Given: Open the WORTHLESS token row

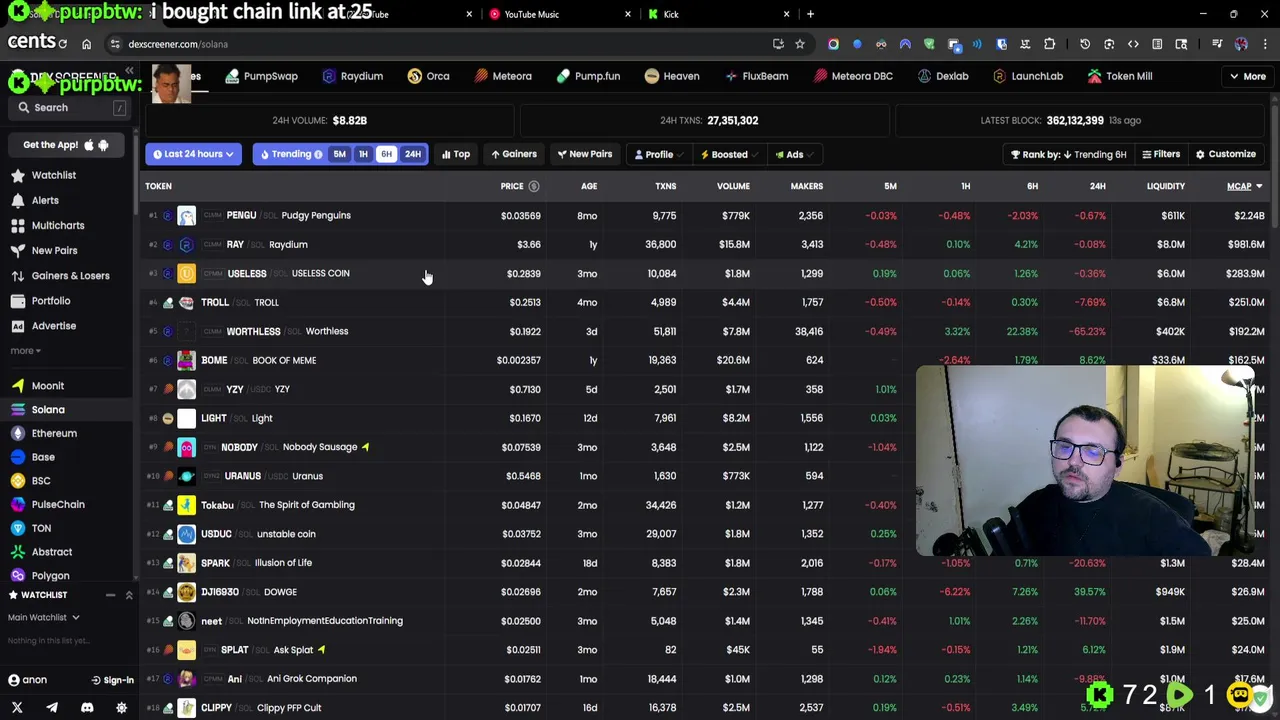Looking at the screenshot, I should pos(706,331).
